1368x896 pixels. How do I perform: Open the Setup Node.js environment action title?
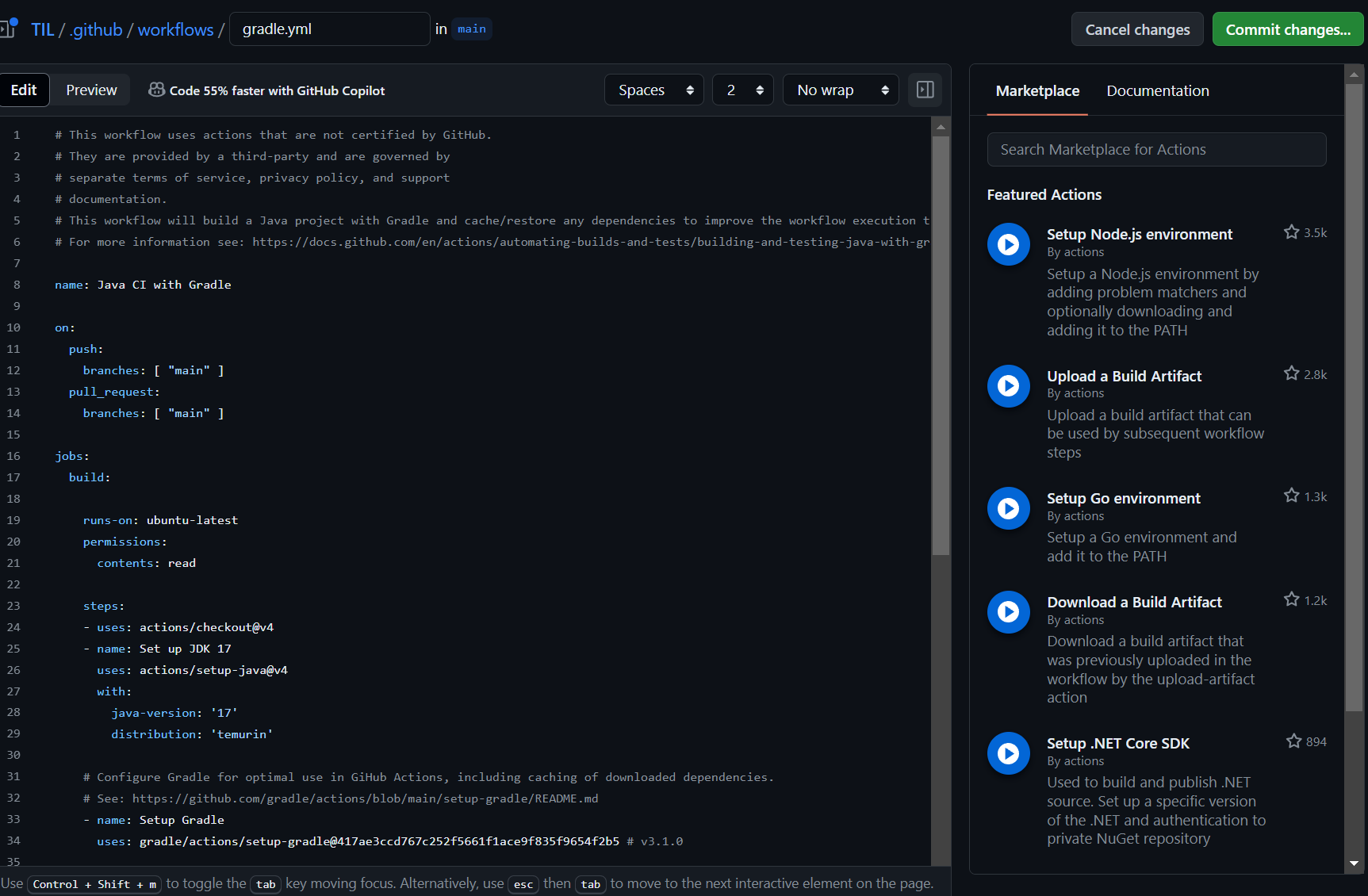point(1140,234)
